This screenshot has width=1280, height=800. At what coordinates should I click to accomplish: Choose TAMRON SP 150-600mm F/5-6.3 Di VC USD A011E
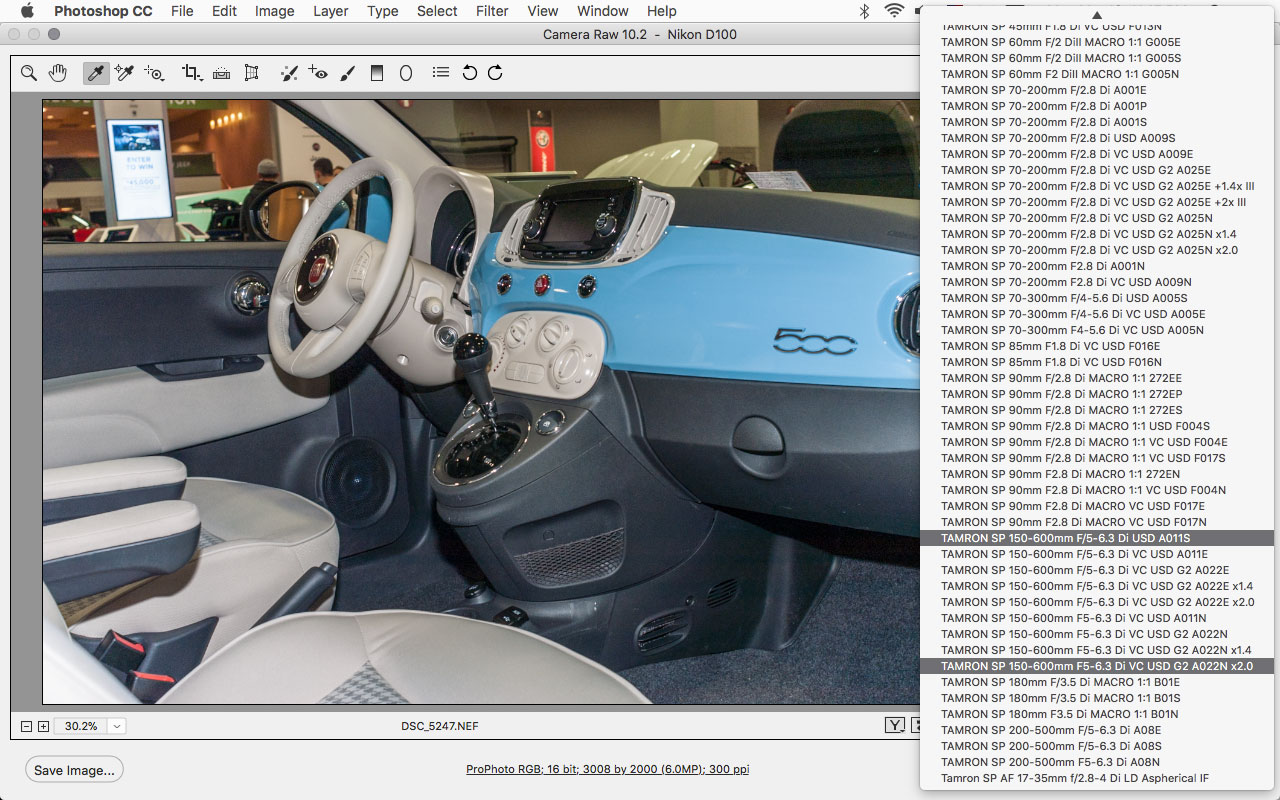tap(1097, 554)
